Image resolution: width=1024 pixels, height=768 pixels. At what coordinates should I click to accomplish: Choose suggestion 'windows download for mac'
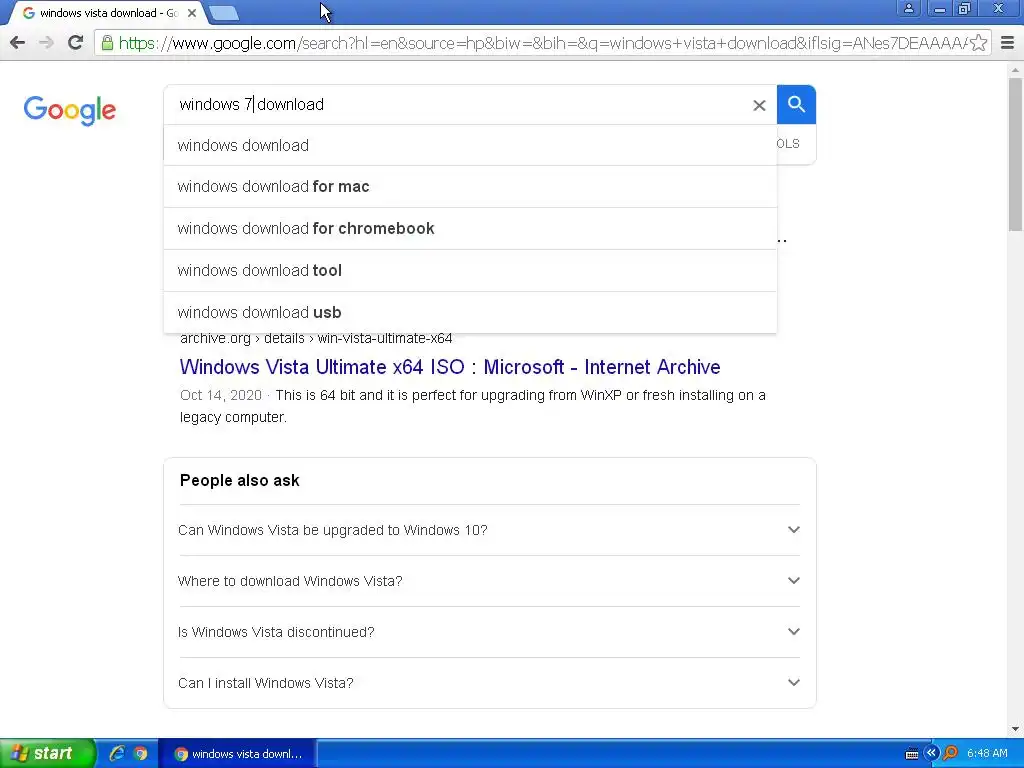(470, 187)
